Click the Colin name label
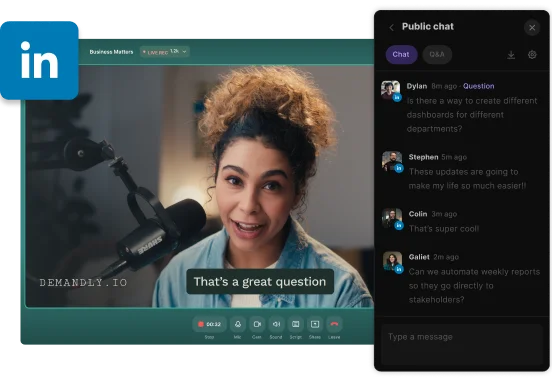Image resolution: width=552 pixels, height=380 pixels. (418, 214)
